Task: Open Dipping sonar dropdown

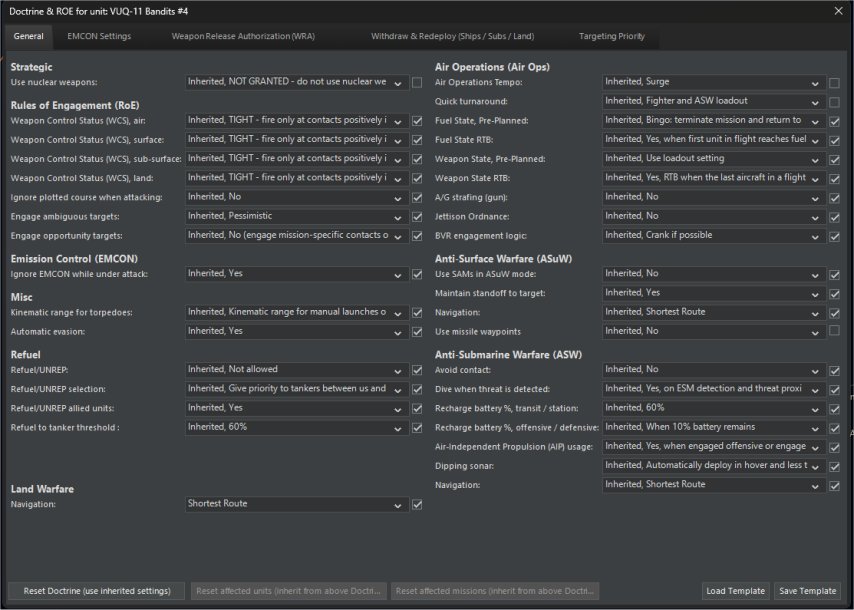Action: (x=714, y=466)
